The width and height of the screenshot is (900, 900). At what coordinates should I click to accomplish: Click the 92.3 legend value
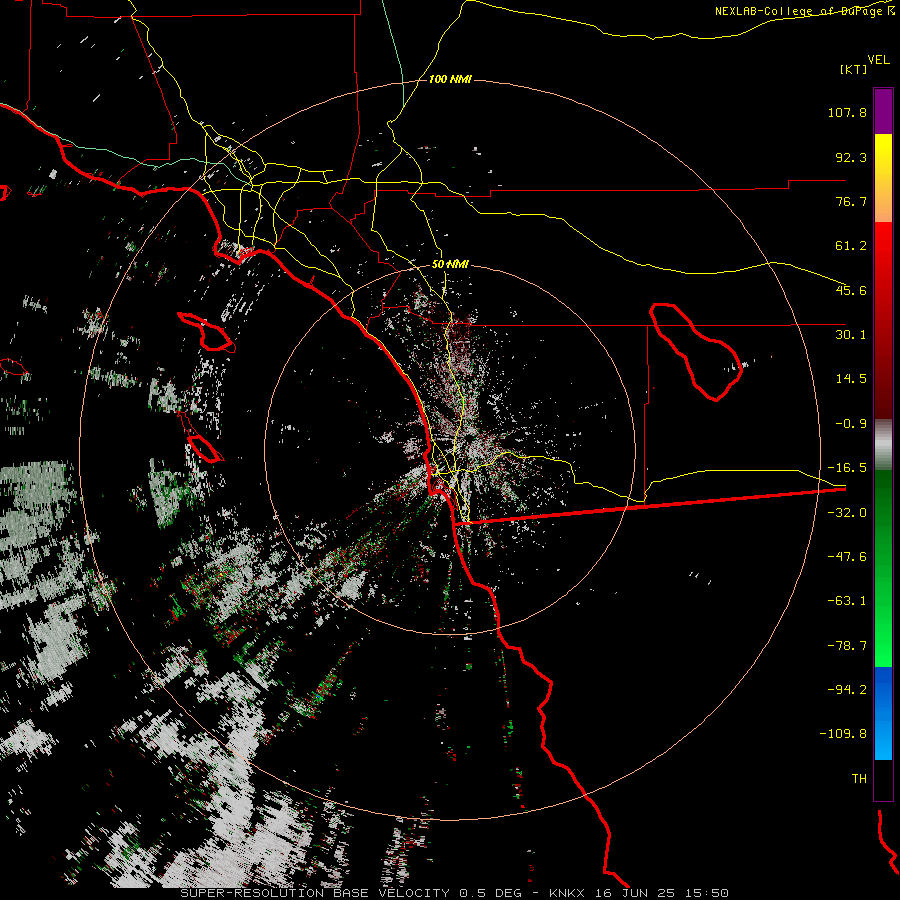coord(851,157)
